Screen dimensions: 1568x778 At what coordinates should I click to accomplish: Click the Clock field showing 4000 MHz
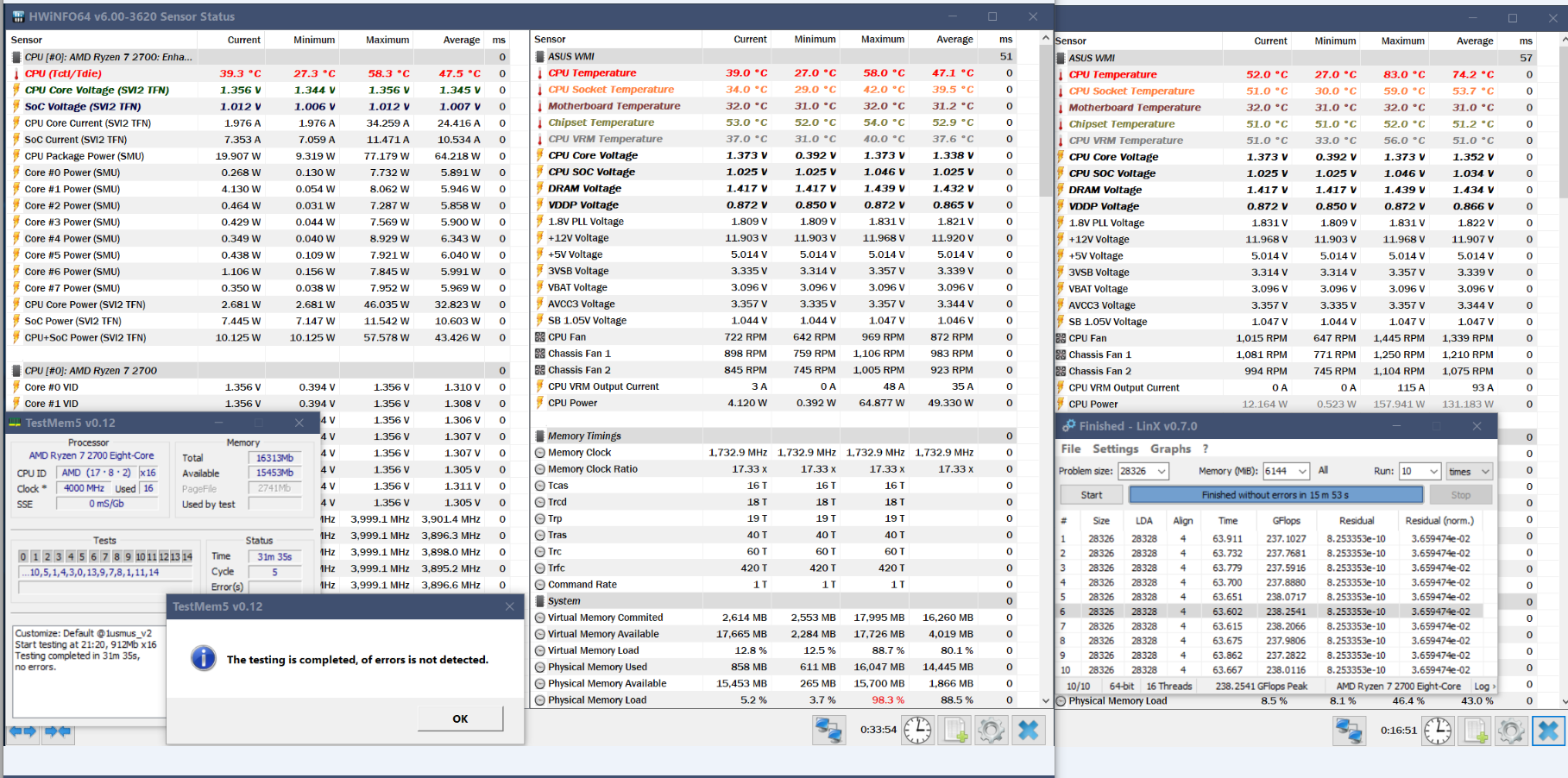coord(84,488)
